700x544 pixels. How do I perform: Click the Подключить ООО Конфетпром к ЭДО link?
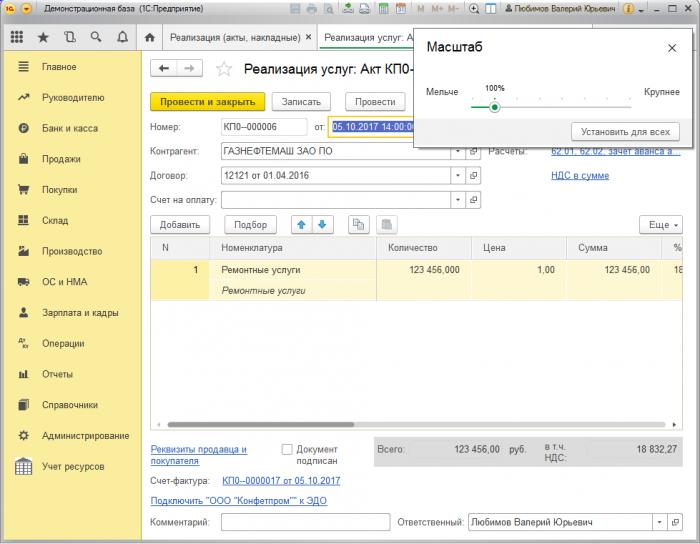[x=238, y=501]
